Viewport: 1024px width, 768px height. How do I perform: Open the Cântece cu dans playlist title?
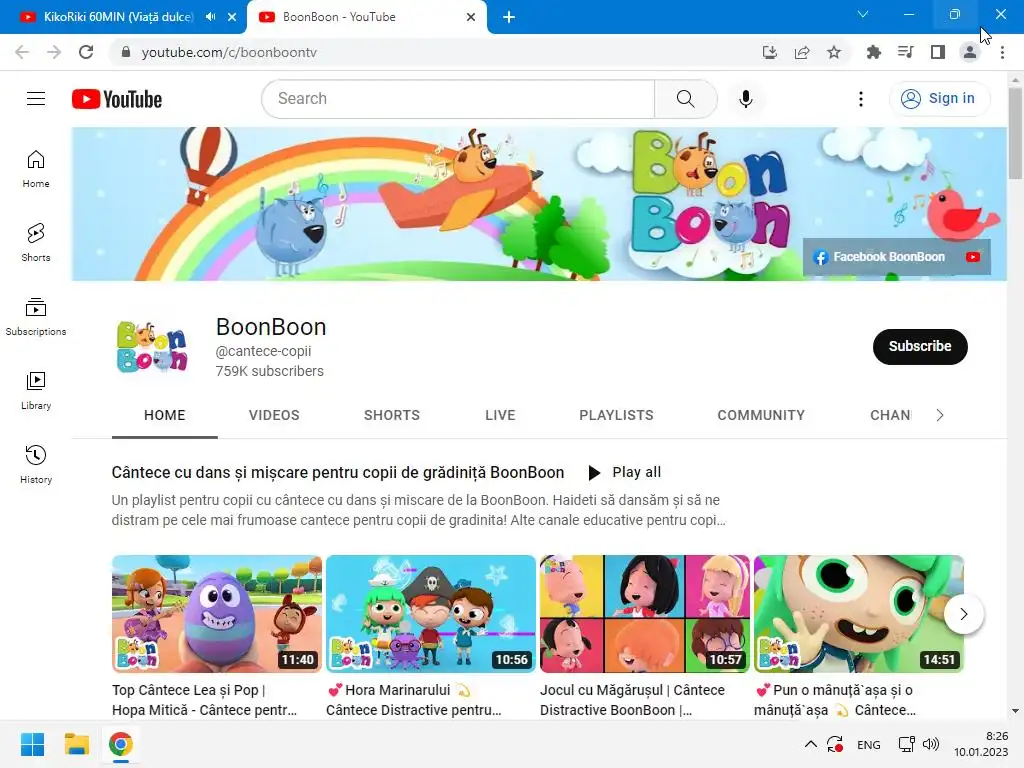[338, 472]
